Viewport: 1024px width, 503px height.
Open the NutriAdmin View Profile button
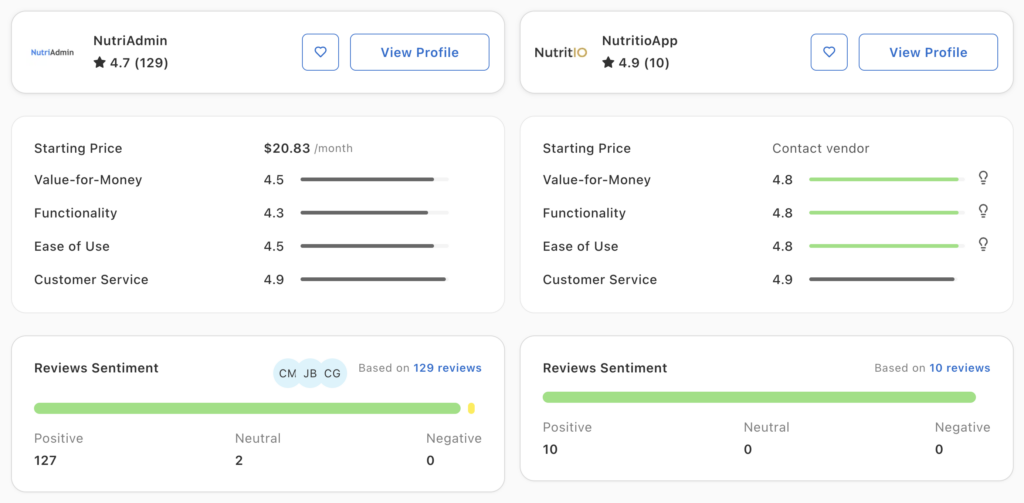click(x=419, y=52)
